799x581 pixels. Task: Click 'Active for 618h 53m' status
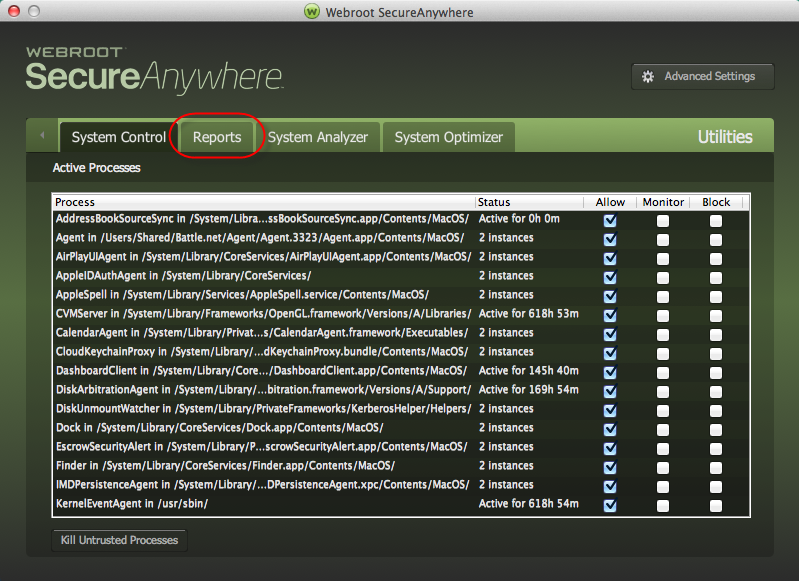point(528,313)
